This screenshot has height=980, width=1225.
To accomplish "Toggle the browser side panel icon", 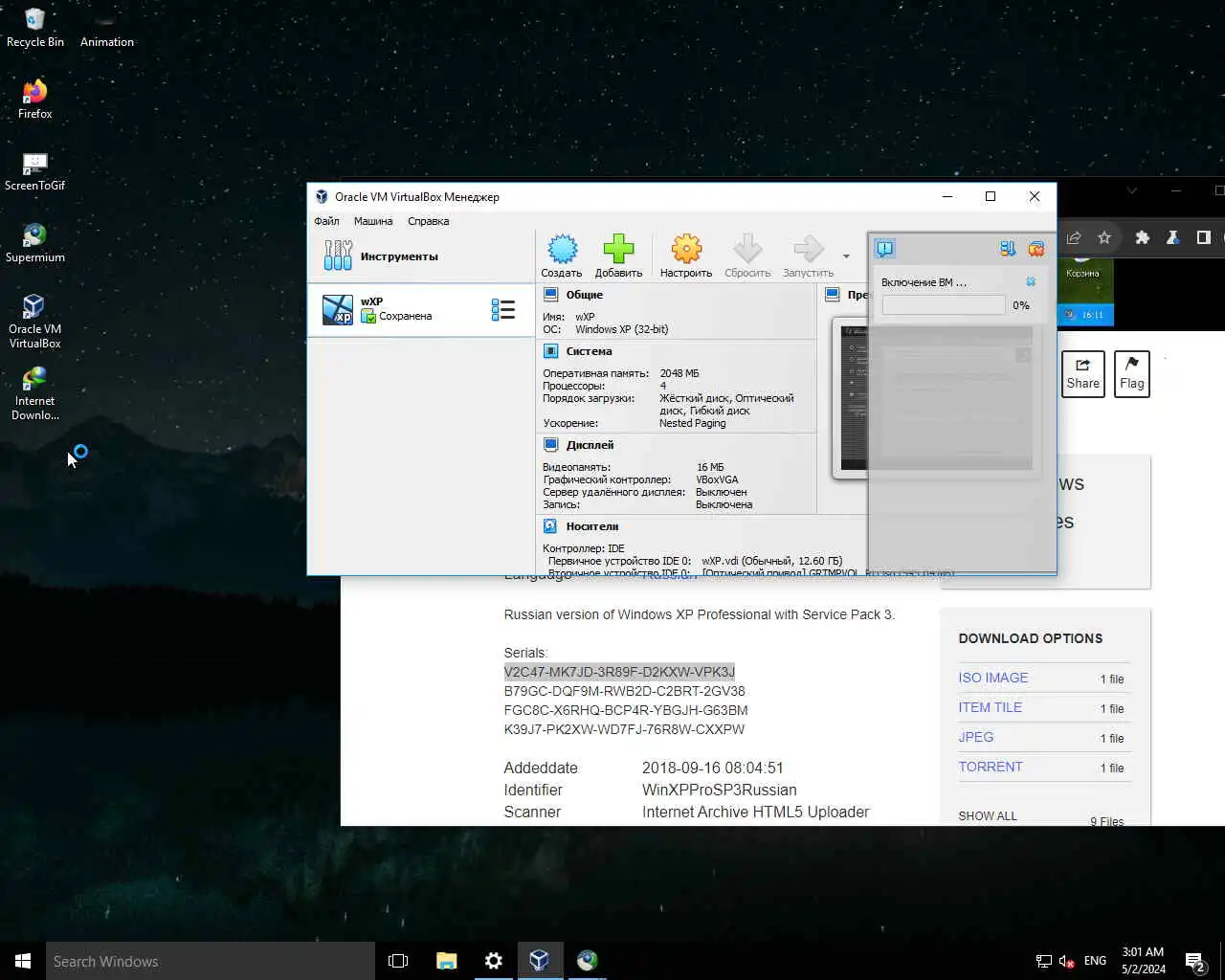I will pos(1203,237).
